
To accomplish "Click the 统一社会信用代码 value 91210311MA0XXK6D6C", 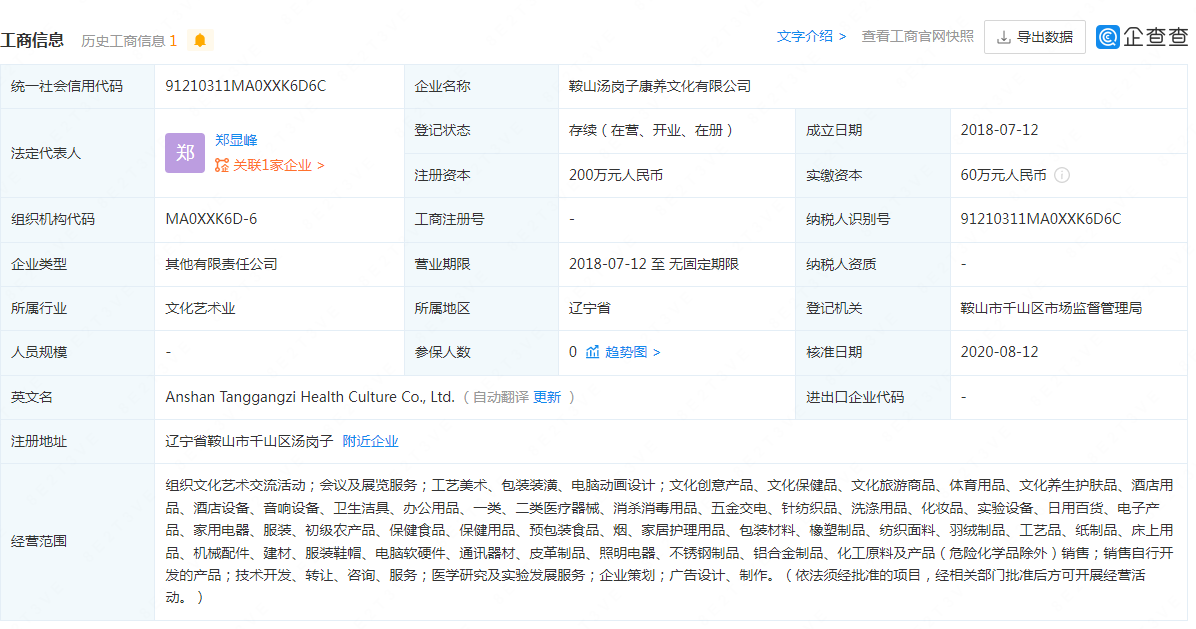I will tap(246, 86).
